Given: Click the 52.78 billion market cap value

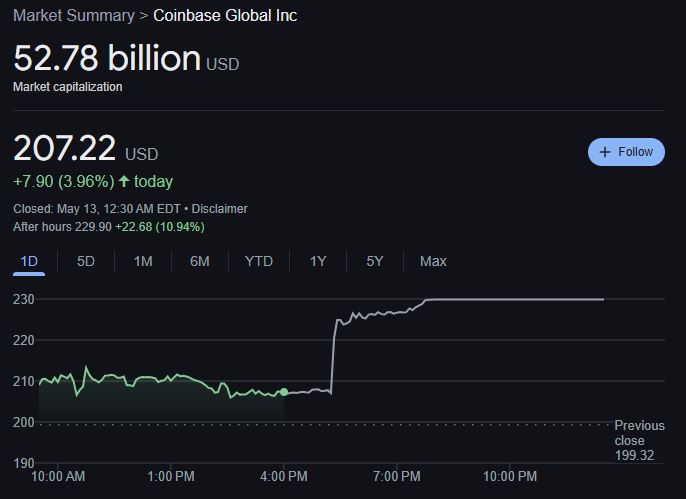Looking at the screenshot, I should (x=107, y=58).
